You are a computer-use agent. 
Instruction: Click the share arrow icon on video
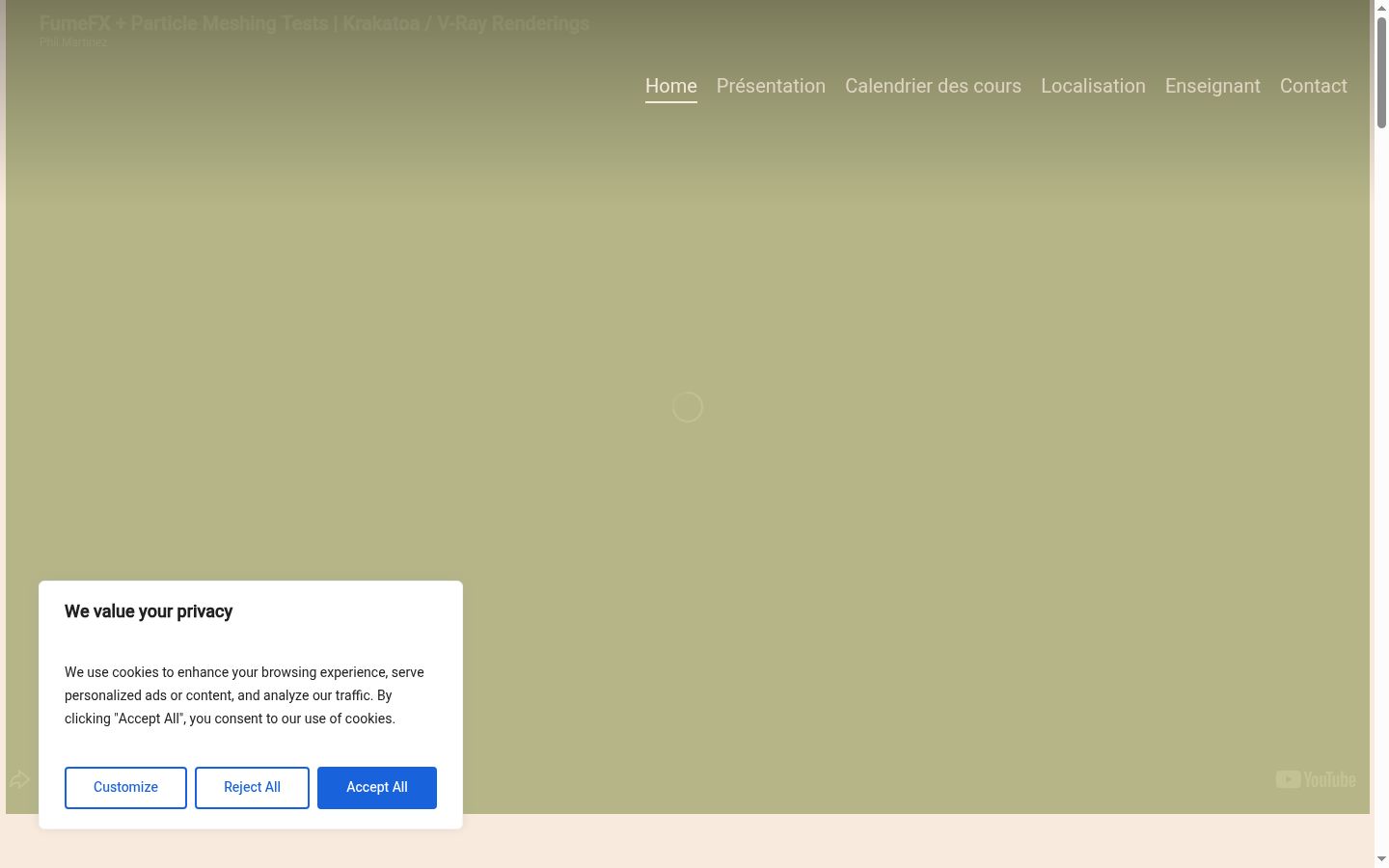click(19, 779)
